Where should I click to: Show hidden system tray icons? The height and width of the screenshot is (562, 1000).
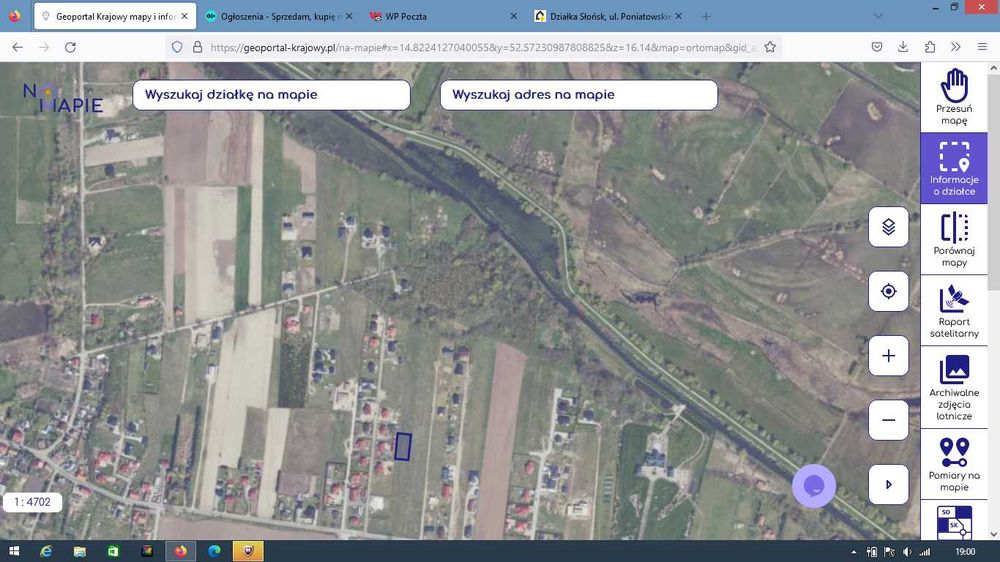pyautogui.click(x=853, y=552)
